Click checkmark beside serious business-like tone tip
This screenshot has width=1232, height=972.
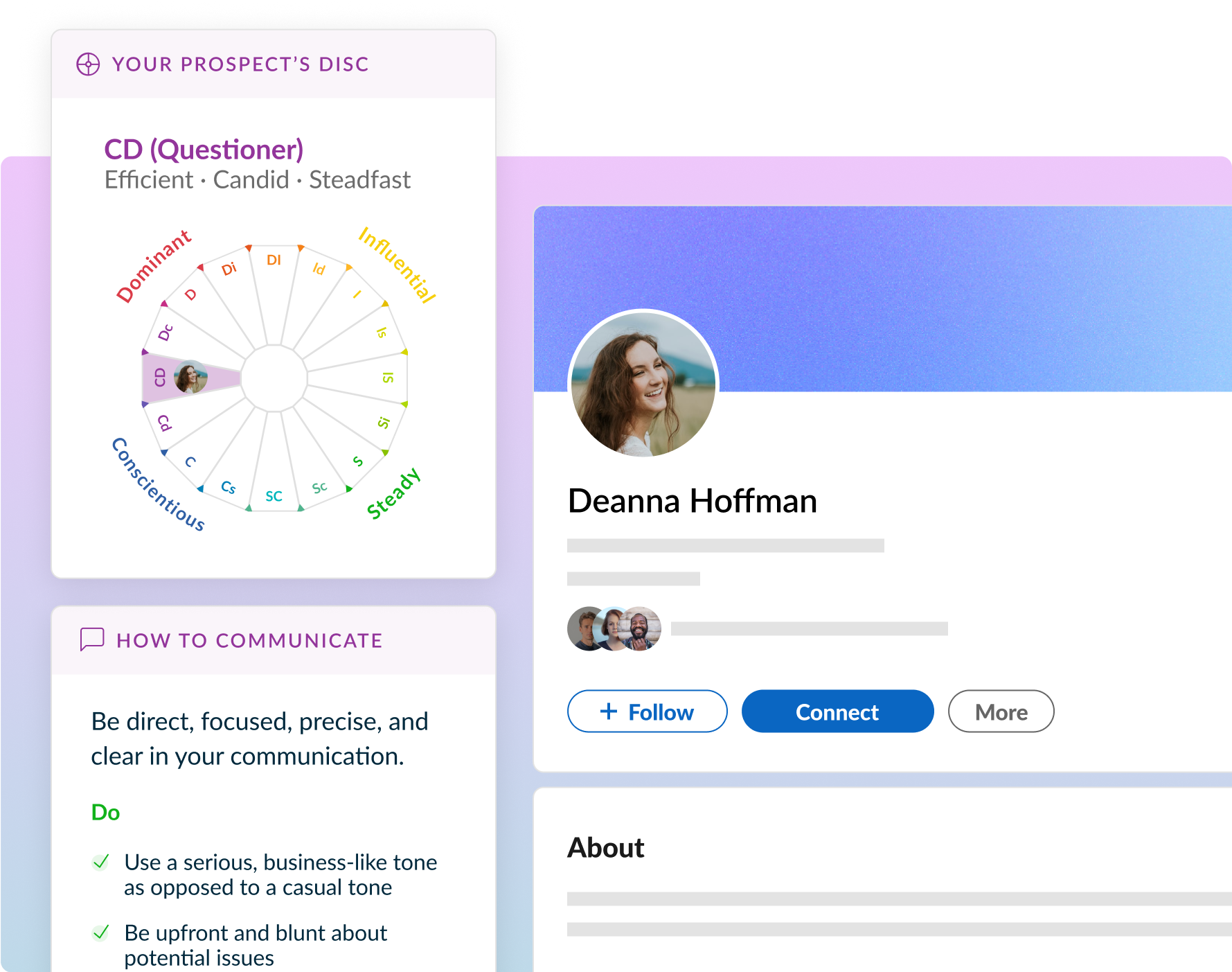[101, 862]
